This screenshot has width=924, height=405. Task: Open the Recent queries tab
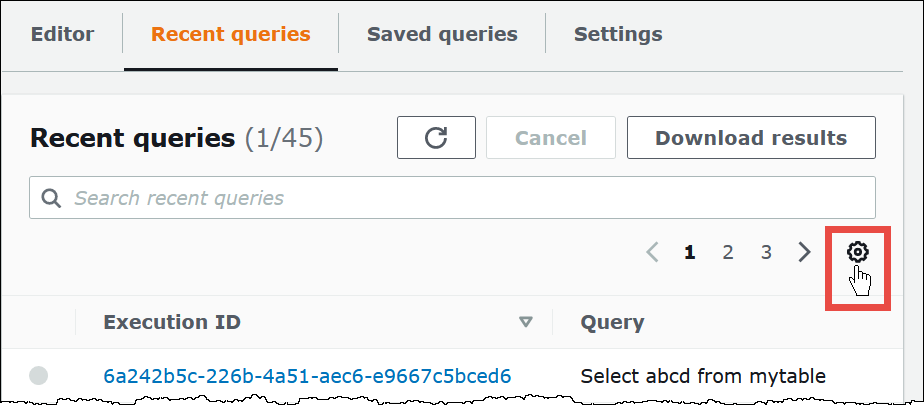(x=230, y=34)
